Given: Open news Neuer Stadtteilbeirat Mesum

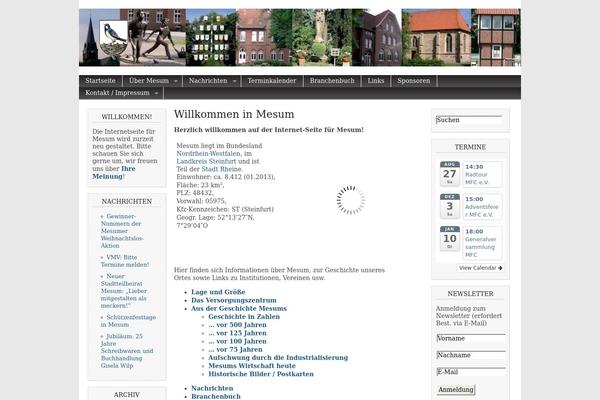Looking at the screenshot, I should coord(124,291).
